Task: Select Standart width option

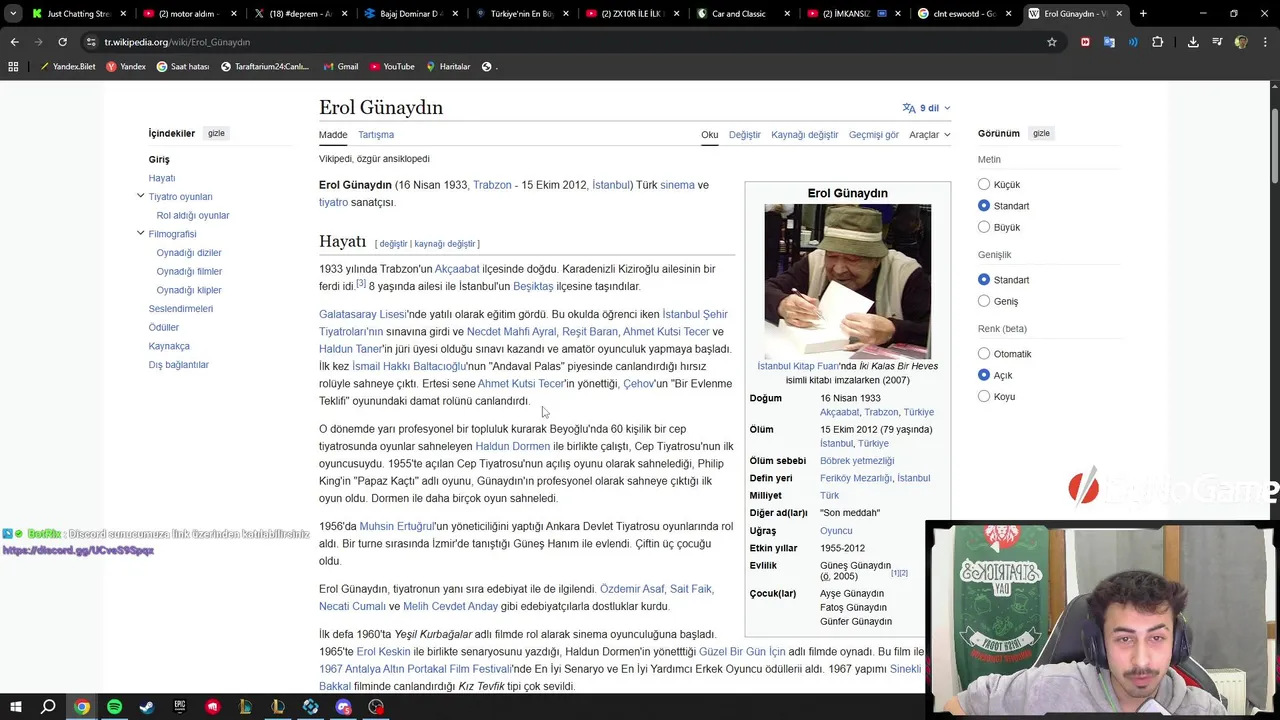Action: click(984, 280)
